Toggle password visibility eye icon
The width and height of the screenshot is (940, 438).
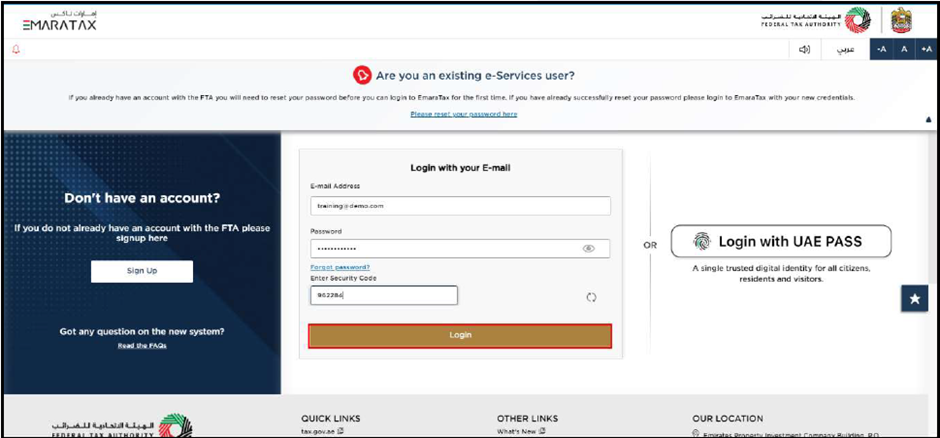pos(589,249)
